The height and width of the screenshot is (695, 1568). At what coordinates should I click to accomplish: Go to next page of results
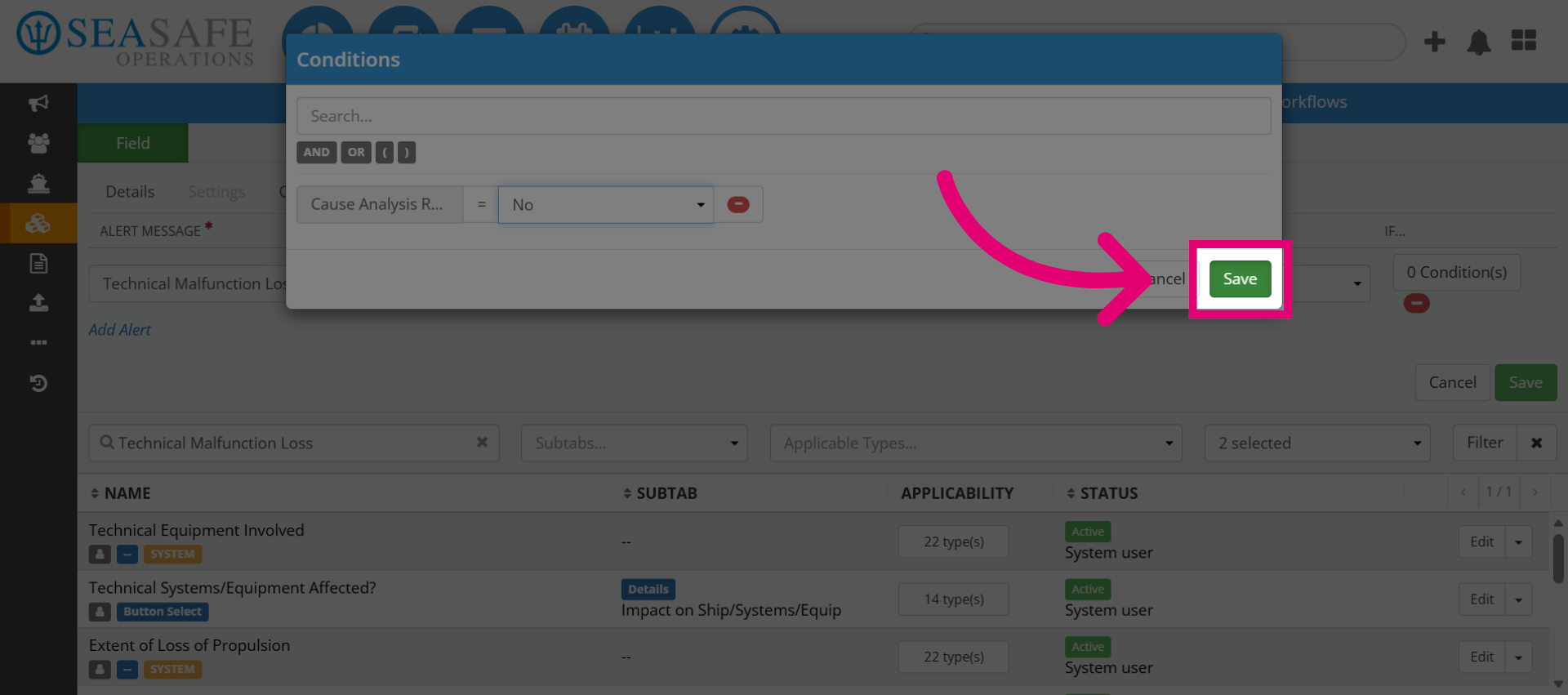click(1535, 492)
